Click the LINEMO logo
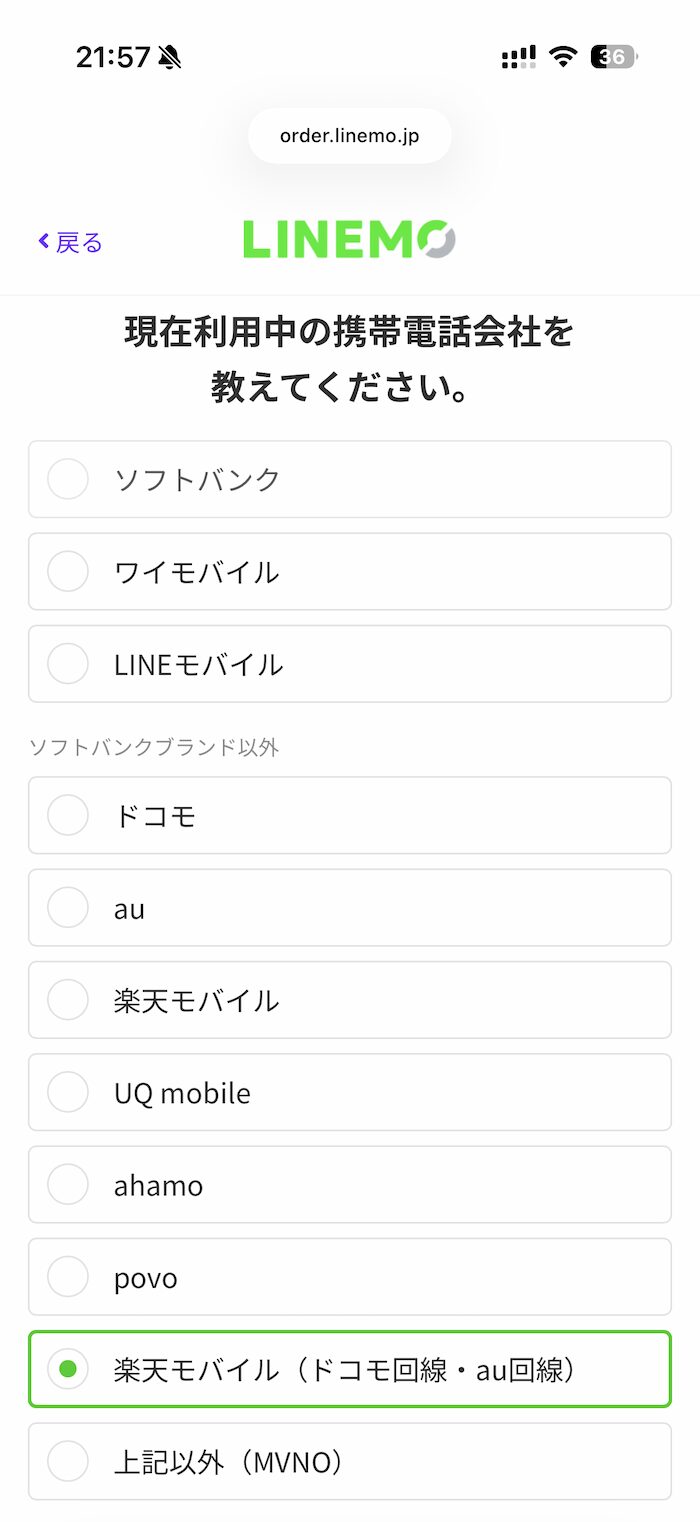The width and height of the screenshot is (700, 1522). 348,240
